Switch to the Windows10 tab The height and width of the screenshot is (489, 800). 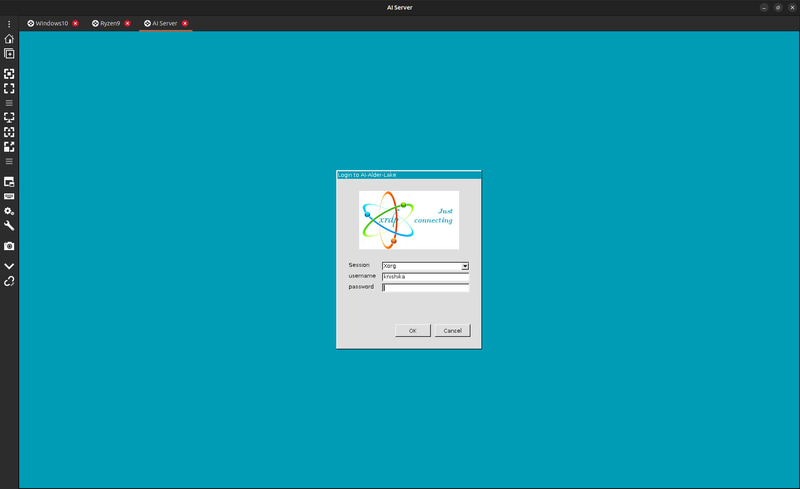click(x=52, y=23)
